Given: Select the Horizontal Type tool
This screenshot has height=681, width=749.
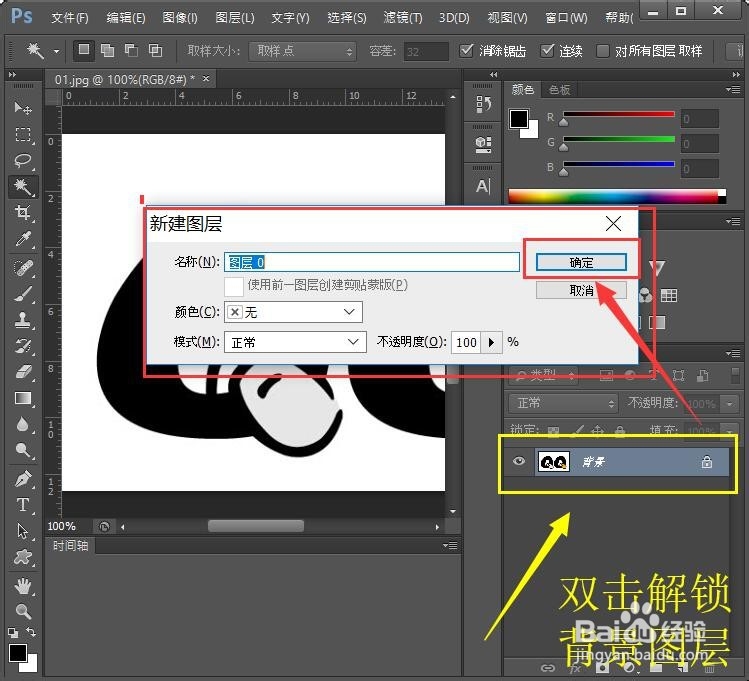Looking at the screenshot, I should click(x=22, y=505).
